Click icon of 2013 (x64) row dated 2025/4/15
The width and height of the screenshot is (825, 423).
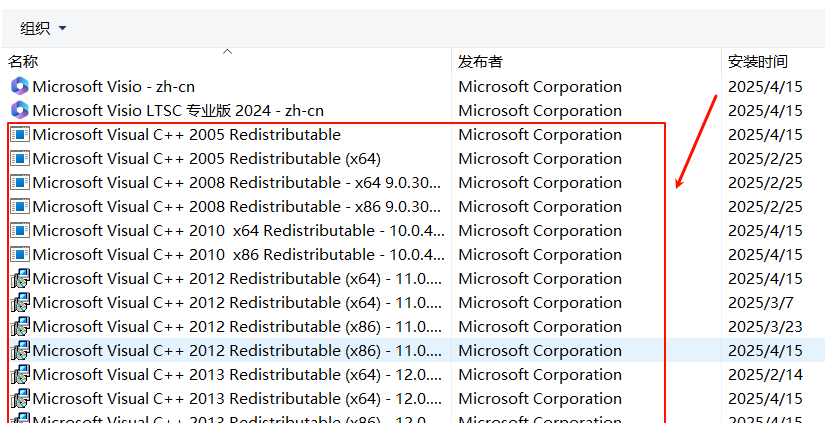pos(20,399)
